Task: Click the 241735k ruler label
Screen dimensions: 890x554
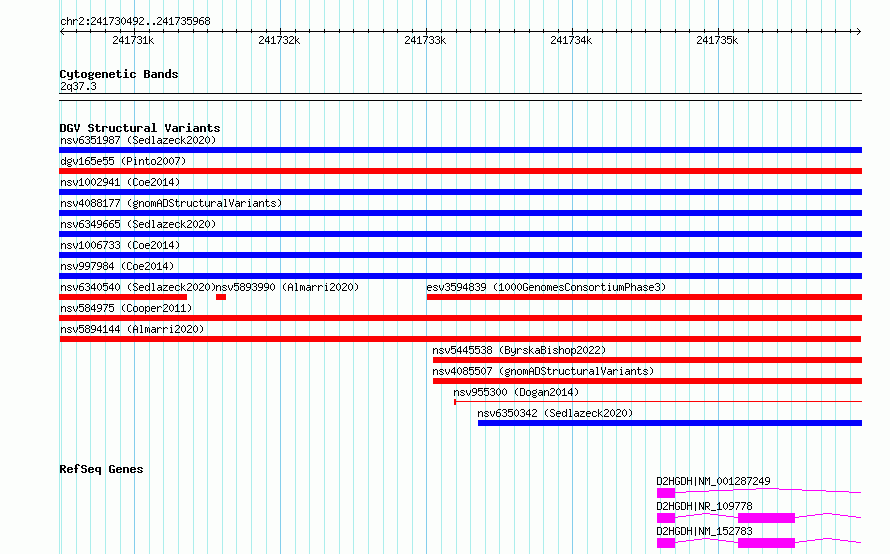Action: pos(717,40)
